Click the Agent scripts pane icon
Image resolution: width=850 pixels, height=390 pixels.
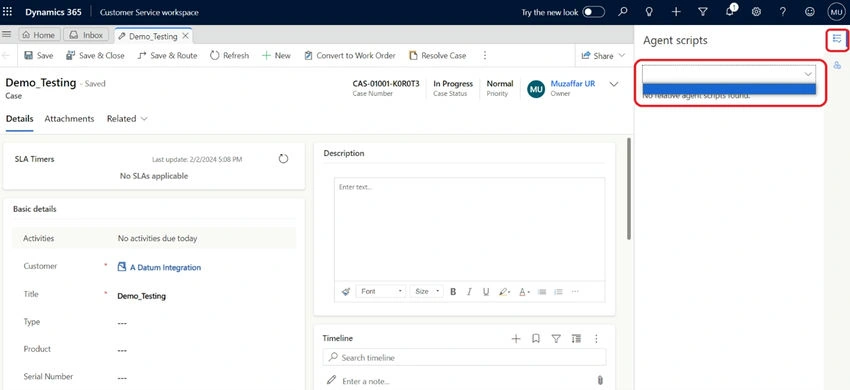pos(838,39)
